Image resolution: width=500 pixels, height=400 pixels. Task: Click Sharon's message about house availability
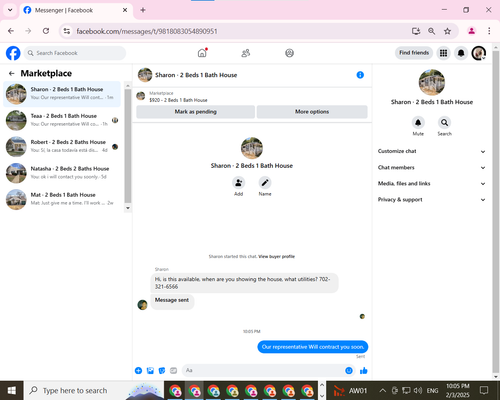click(244, 283)
